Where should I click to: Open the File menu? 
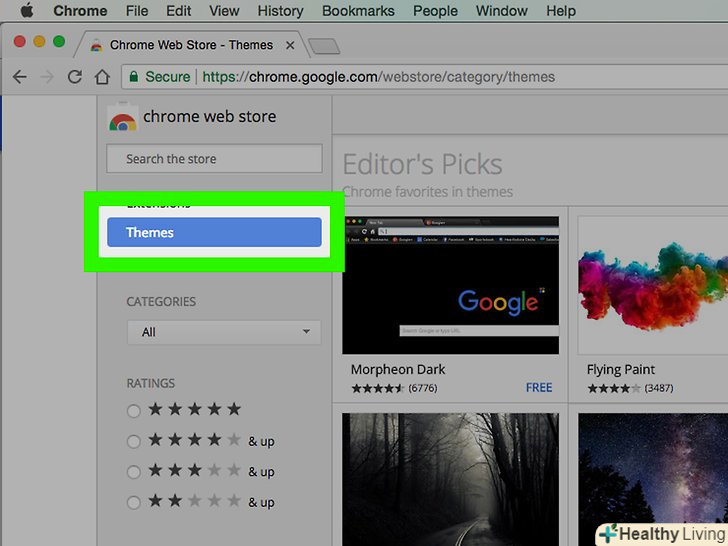137,11
